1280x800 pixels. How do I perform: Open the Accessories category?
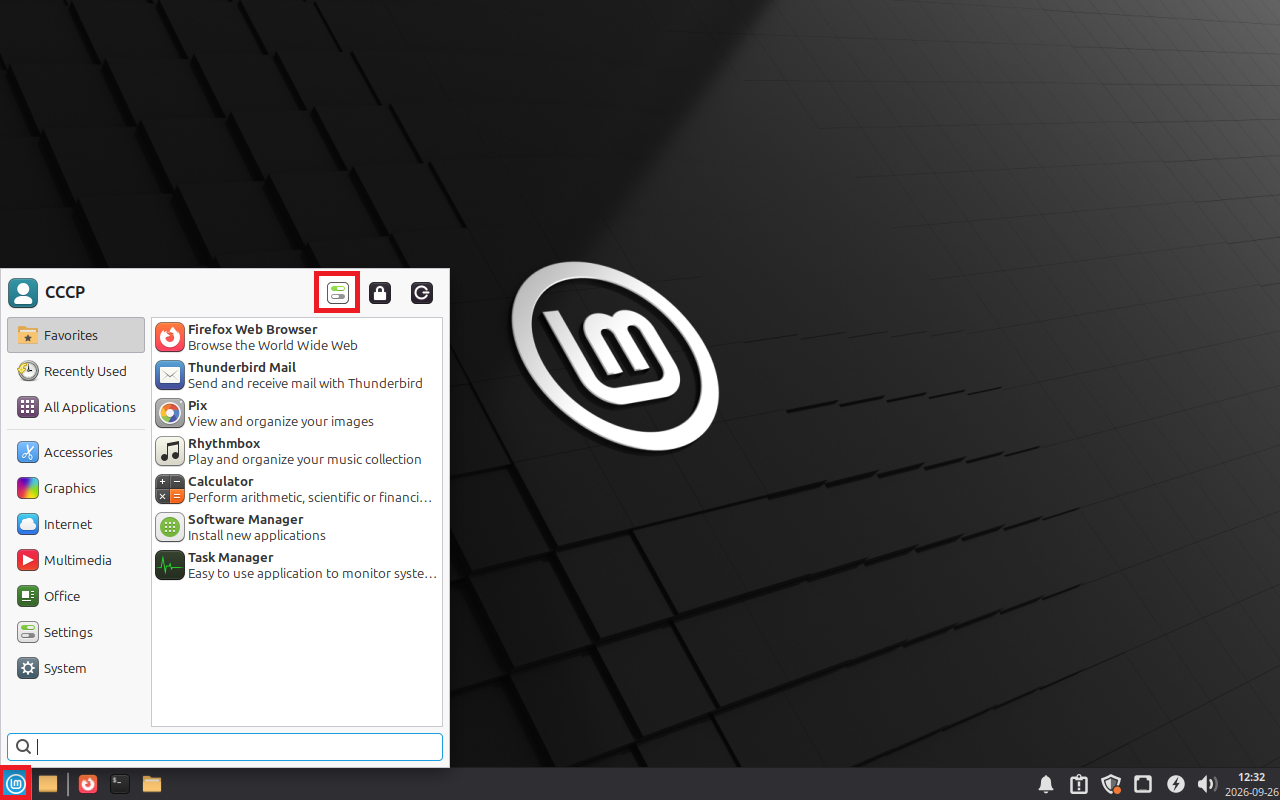pos(76,452)
